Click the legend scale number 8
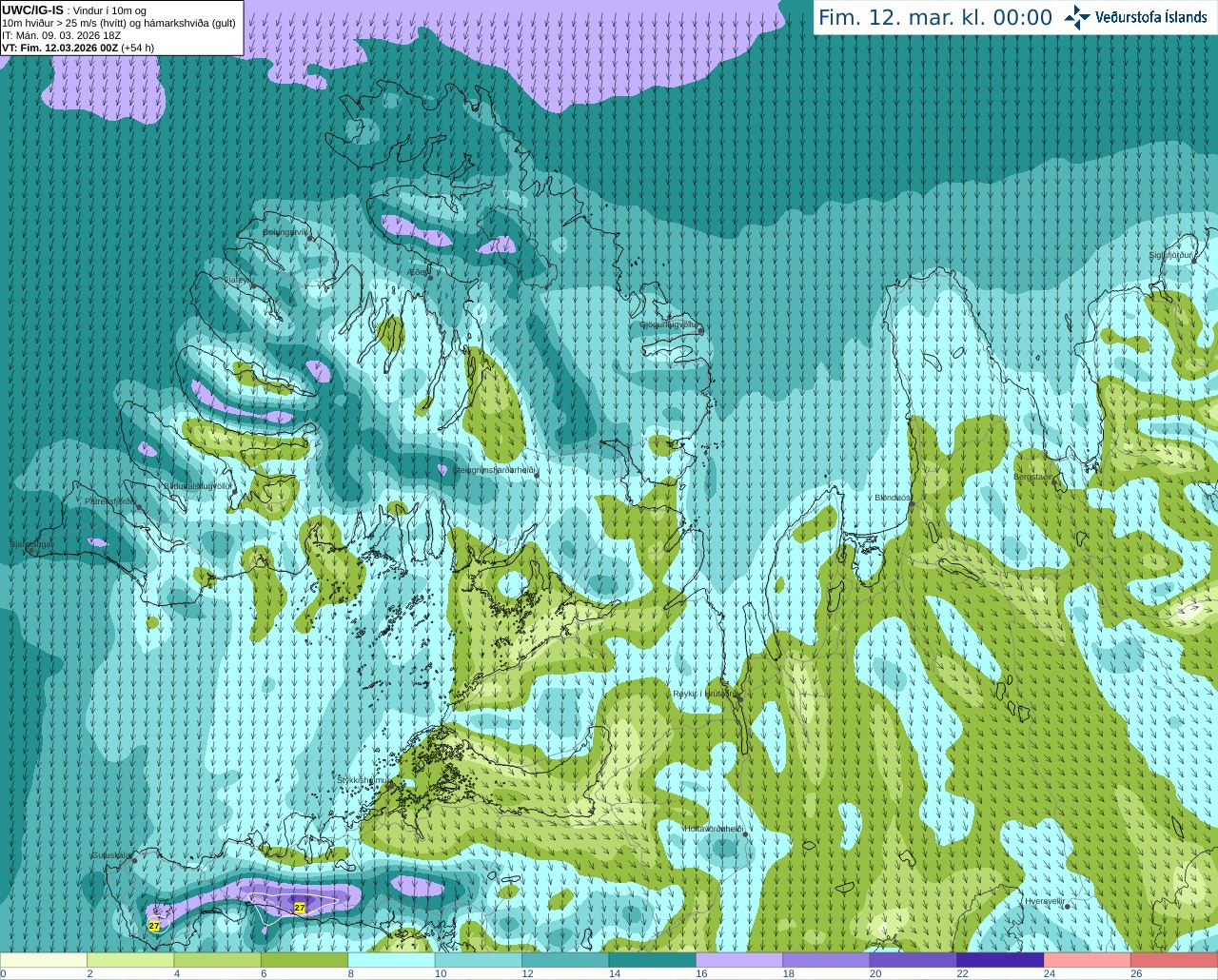The image size is (1218, 980). (x=351, y=973)
